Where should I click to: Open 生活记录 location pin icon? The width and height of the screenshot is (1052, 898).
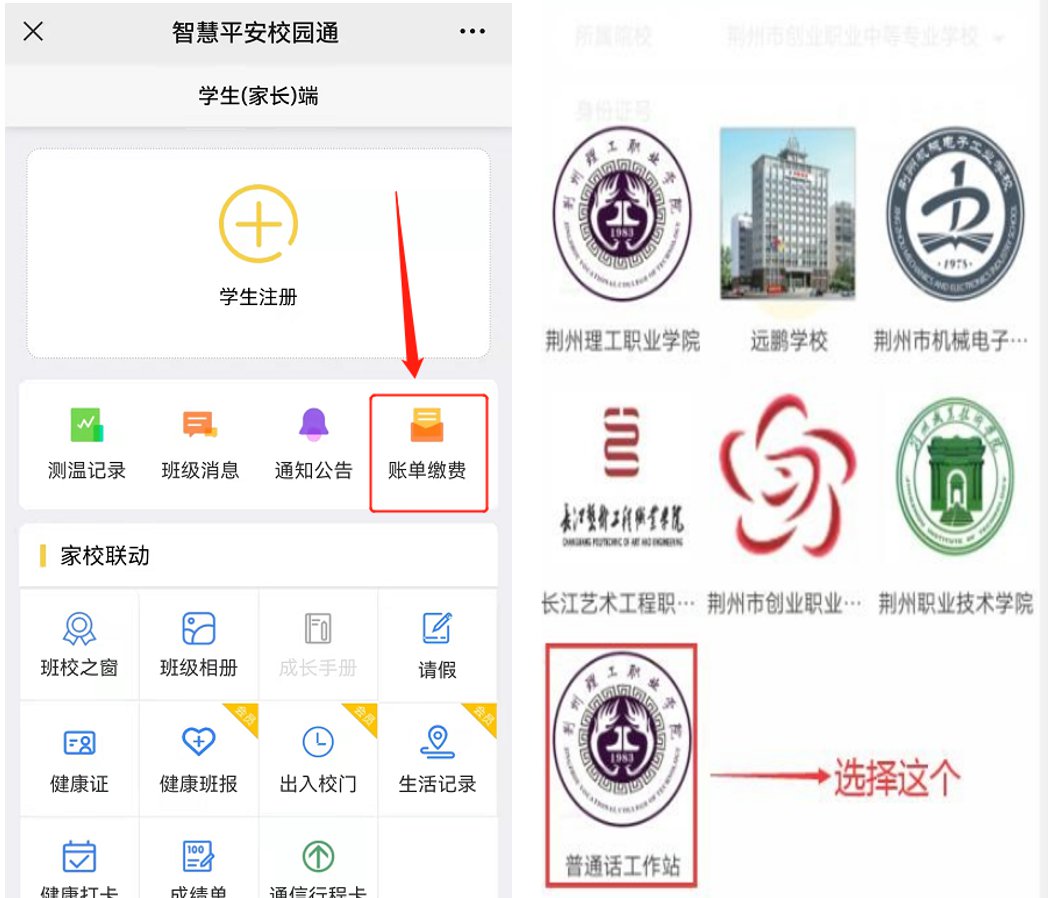[437, 742]
